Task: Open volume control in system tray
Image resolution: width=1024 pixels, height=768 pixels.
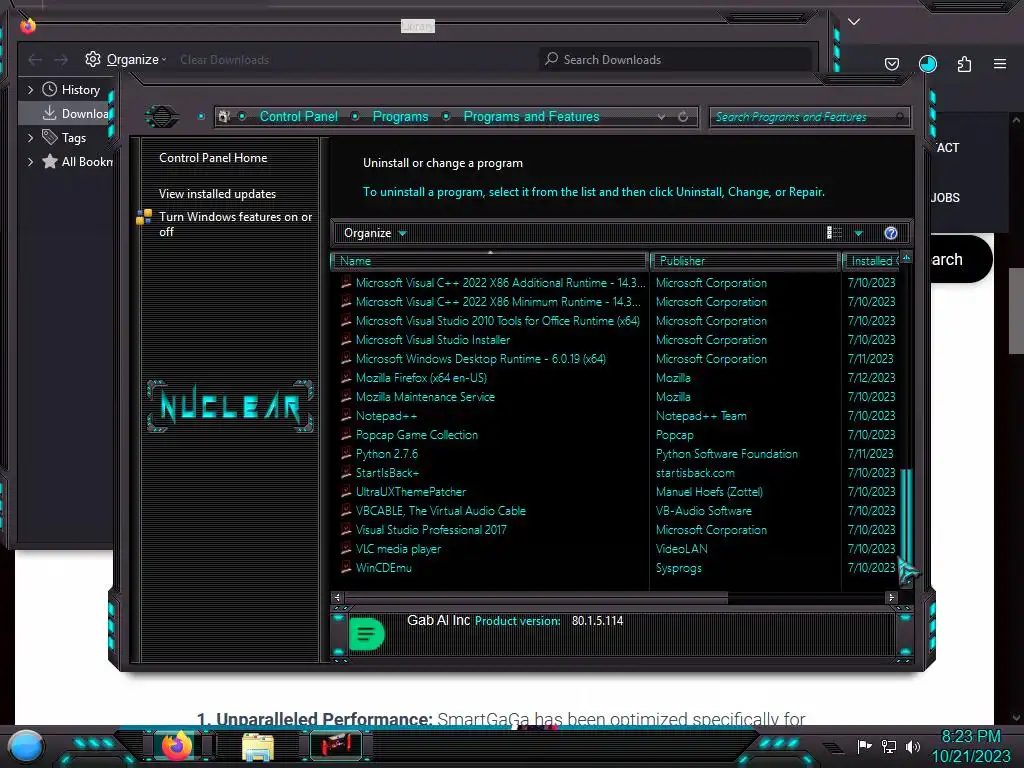Action: (913, 746)
